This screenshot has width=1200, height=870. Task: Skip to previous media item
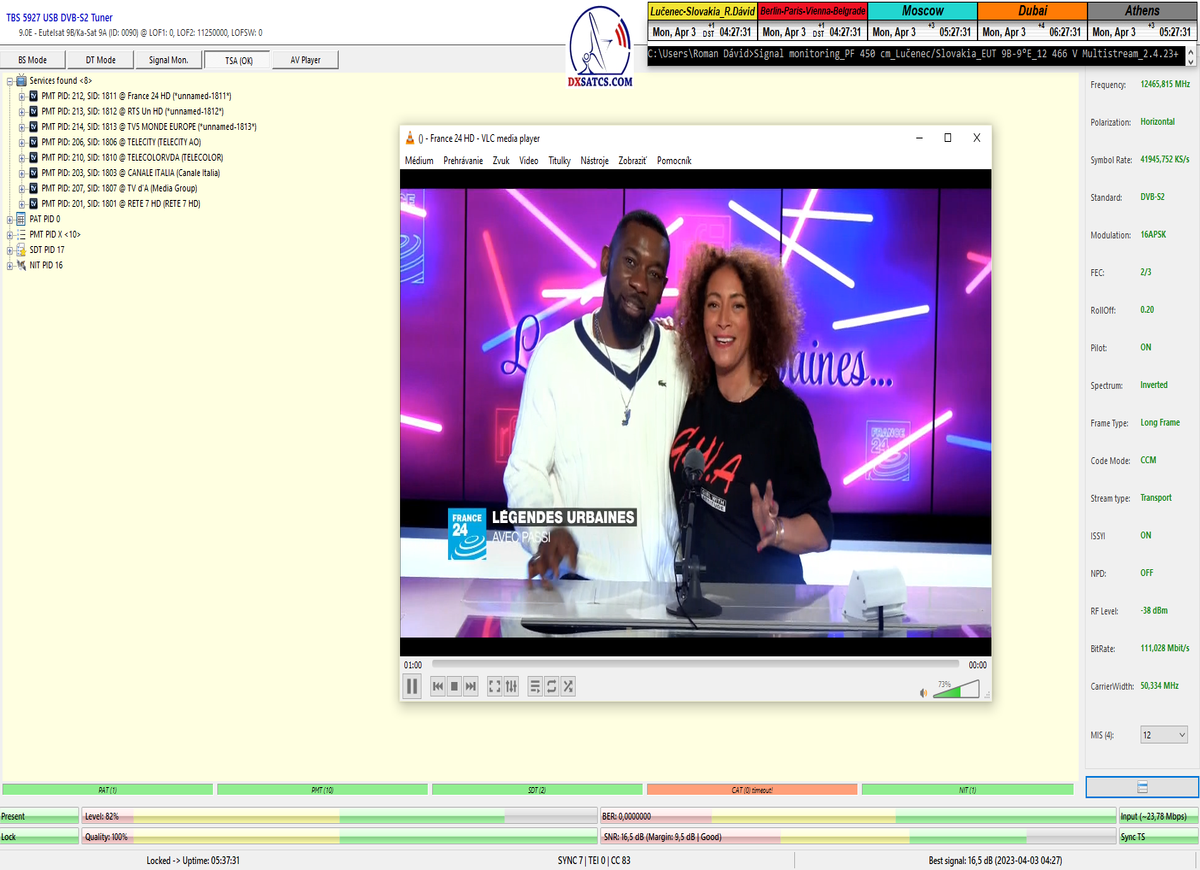click(x=438, y=686)
